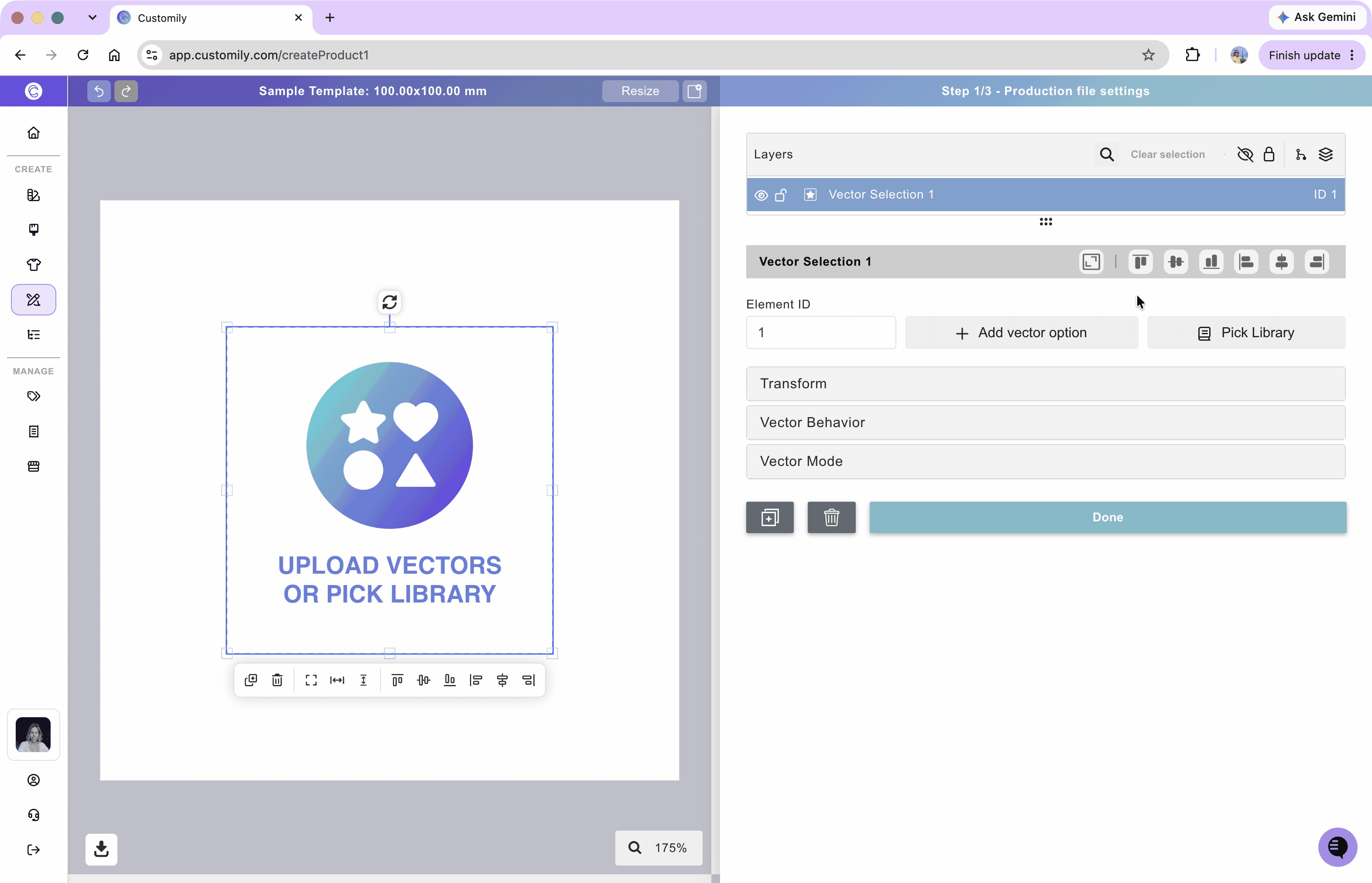The image size is (1372, 883).
Task: Fit width in canvas floating toolbar
Action: tap(337, 680)
